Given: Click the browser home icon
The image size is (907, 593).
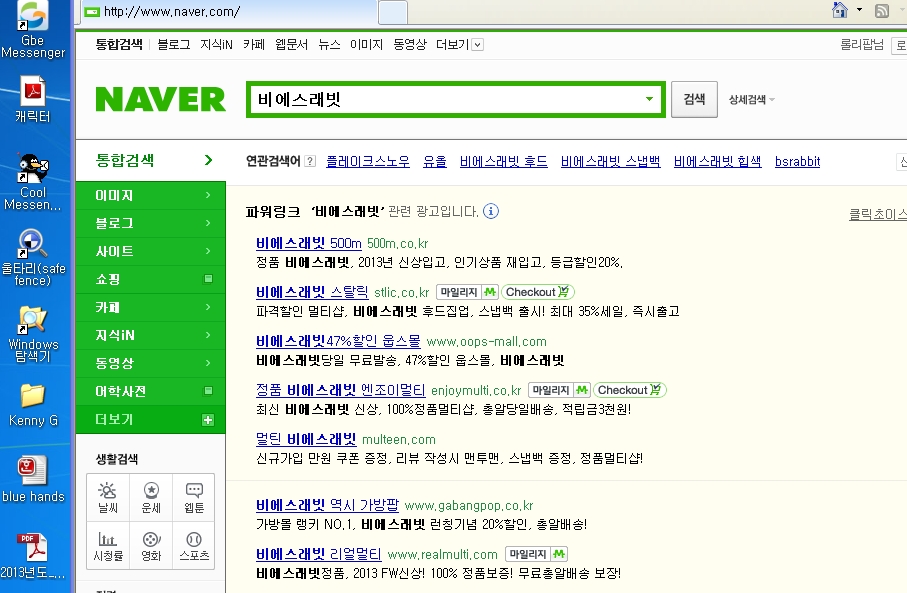Looking at the screenshot, I should 839,10.
